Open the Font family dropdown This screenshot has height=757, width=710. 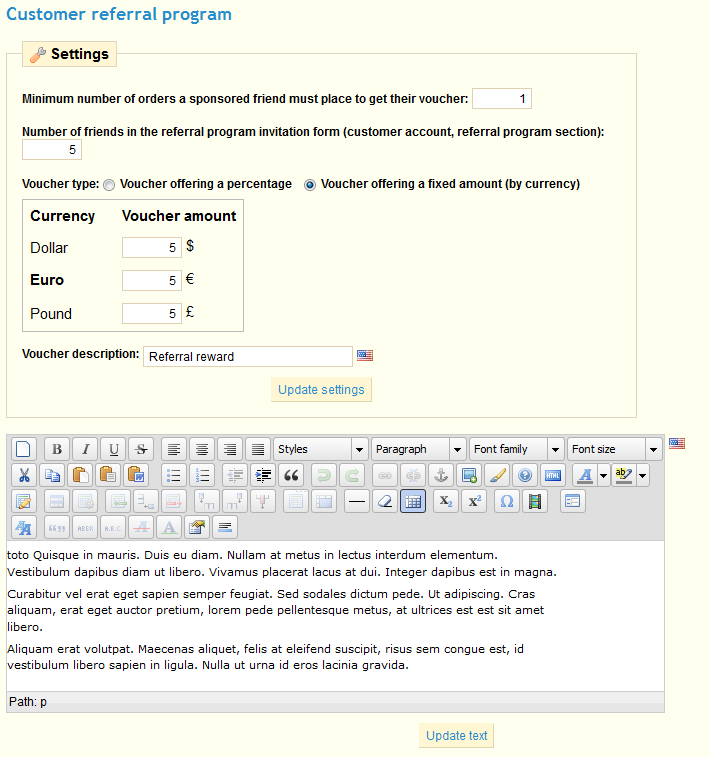click(516, 449)
